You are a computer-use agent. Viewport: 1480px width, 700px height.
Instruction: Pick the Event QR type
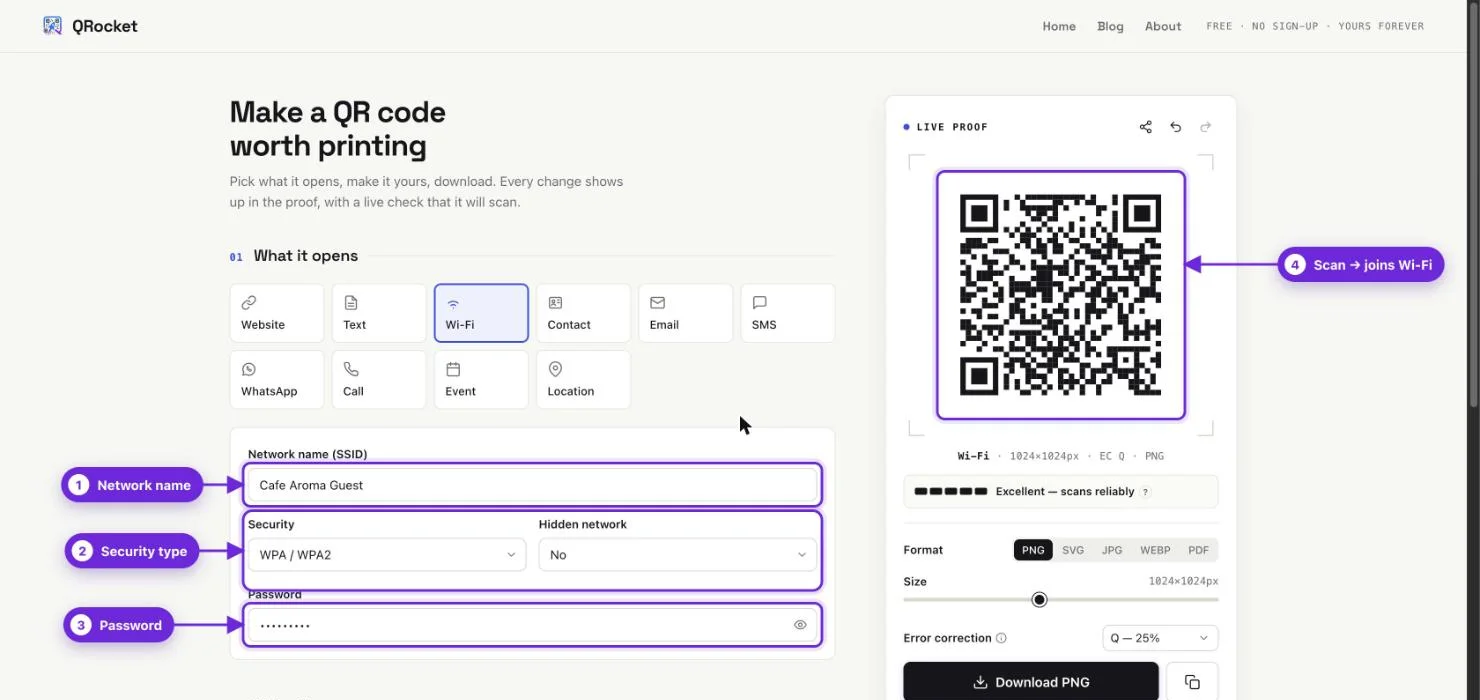point(481,379)
